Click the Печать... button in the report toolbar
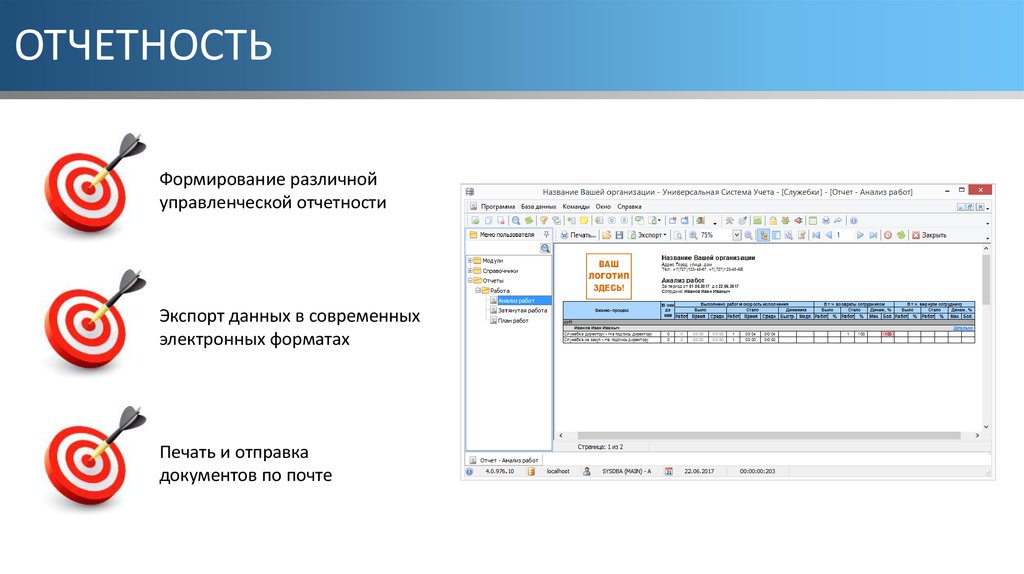The height and width of the screenshot is (574, 1024). pyautogui.click(x=578, y=235)
